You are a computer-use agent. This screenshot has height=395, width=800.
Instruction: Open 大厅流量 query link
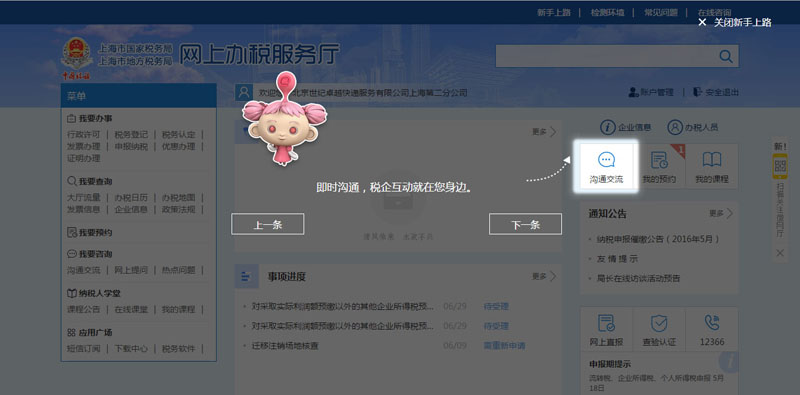click(x=84, y=198)
